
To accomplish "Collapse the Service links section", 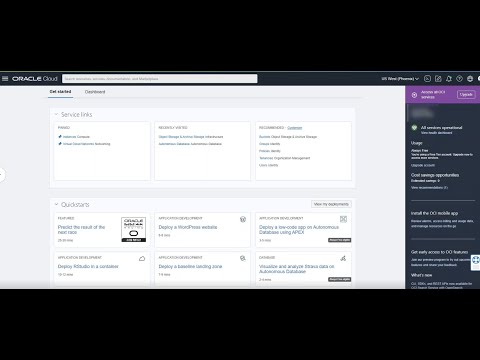I will click(56, 114).
